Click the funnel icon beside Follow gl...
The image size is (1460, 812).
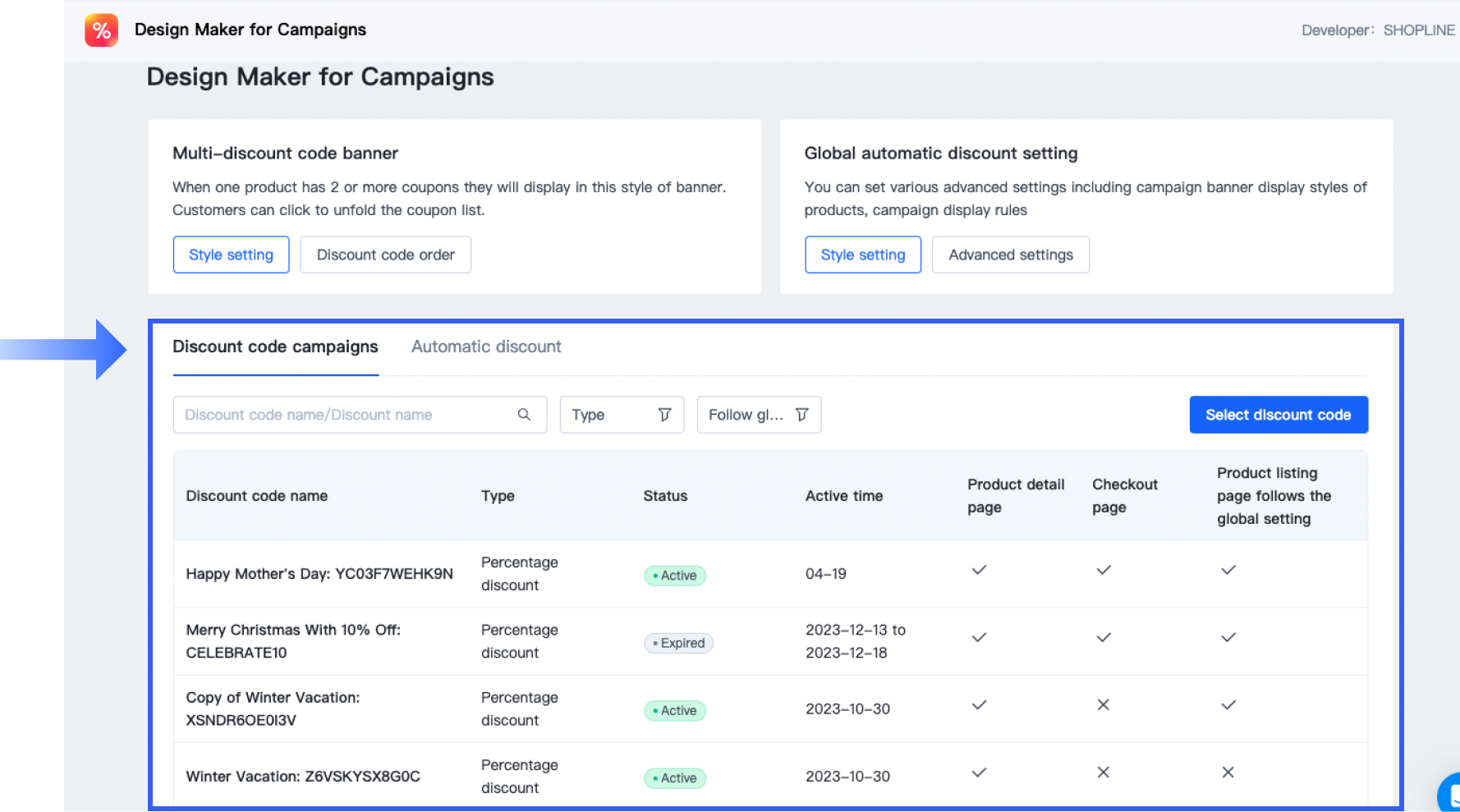[x=802, y=415]
